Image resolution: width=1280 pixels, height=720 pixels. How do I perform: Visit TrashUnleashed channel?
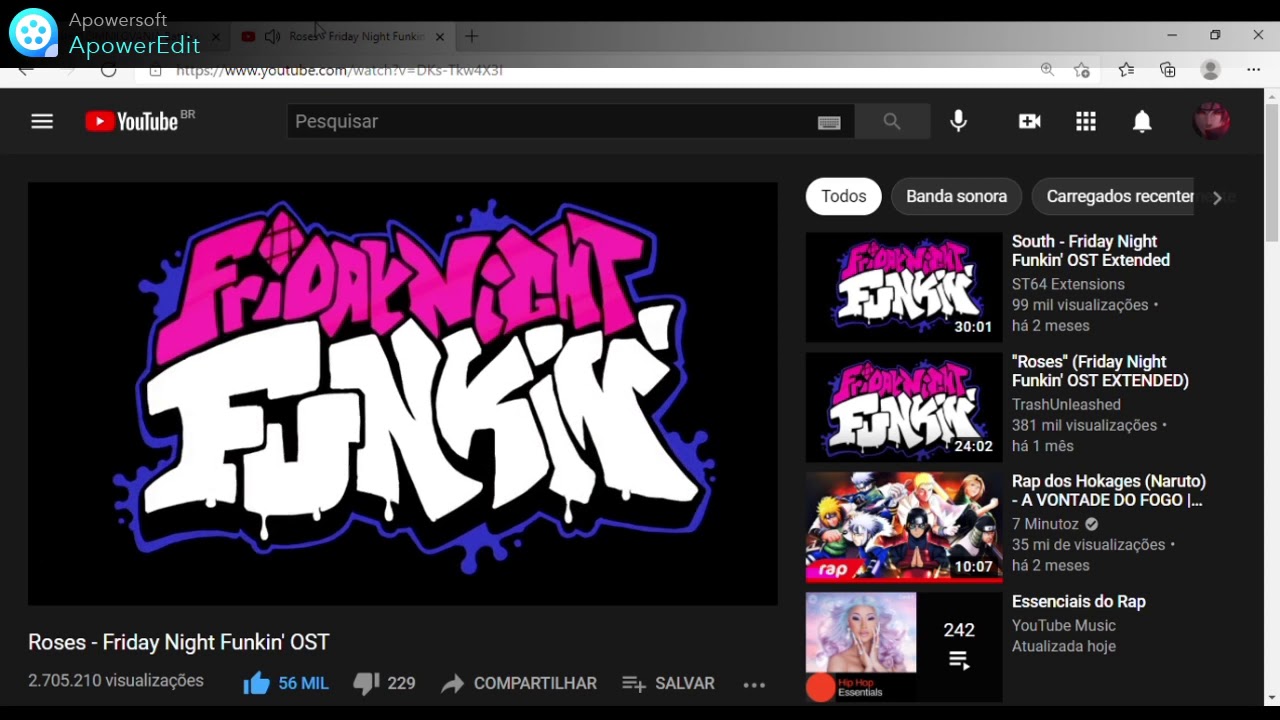[1066, 404]
